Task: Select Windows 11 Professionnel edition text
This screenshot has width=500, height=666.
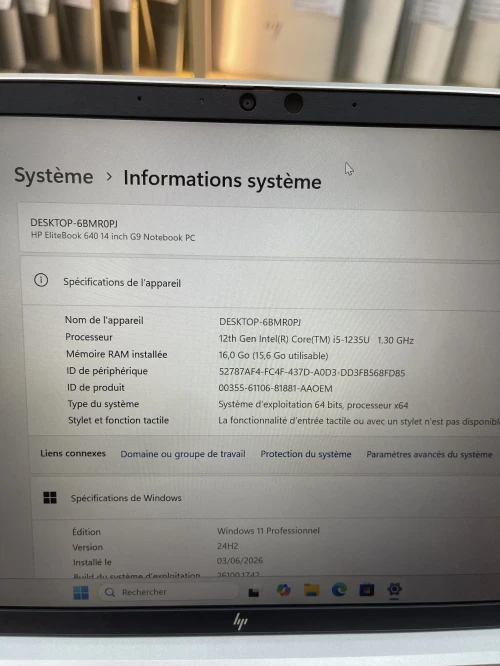Action: pos(268,531)
